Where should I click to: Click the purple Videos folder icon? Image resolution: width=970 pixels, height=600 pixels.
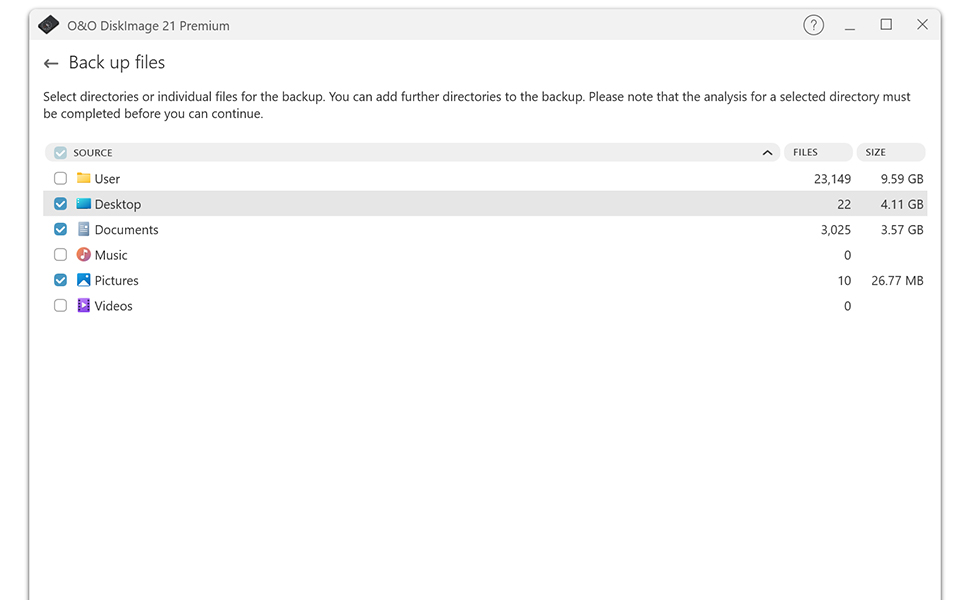coord(84,306)
